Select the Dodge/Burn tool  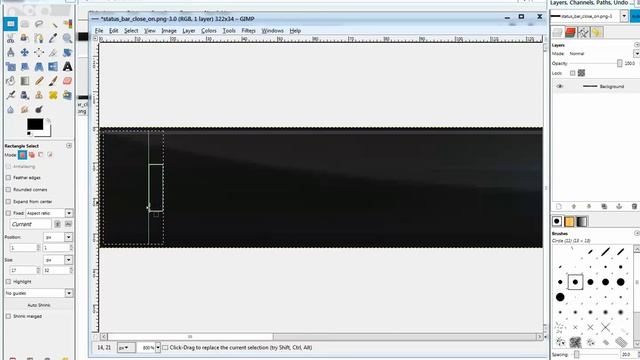[x=39, y=109]
